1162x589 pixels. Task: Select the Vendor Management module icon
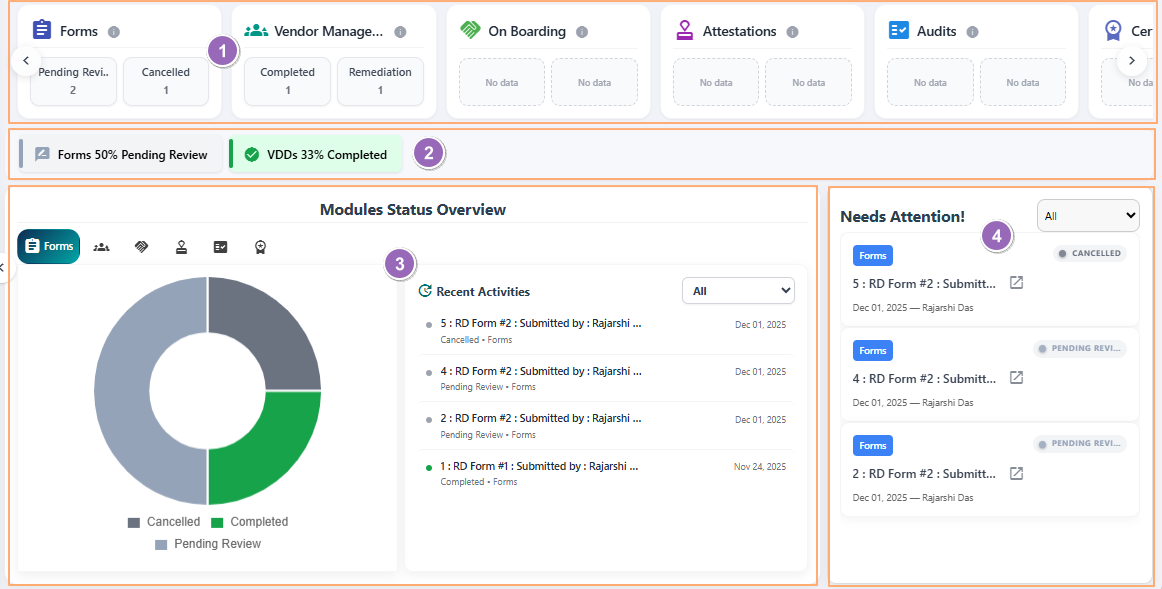tap(101, 246)
